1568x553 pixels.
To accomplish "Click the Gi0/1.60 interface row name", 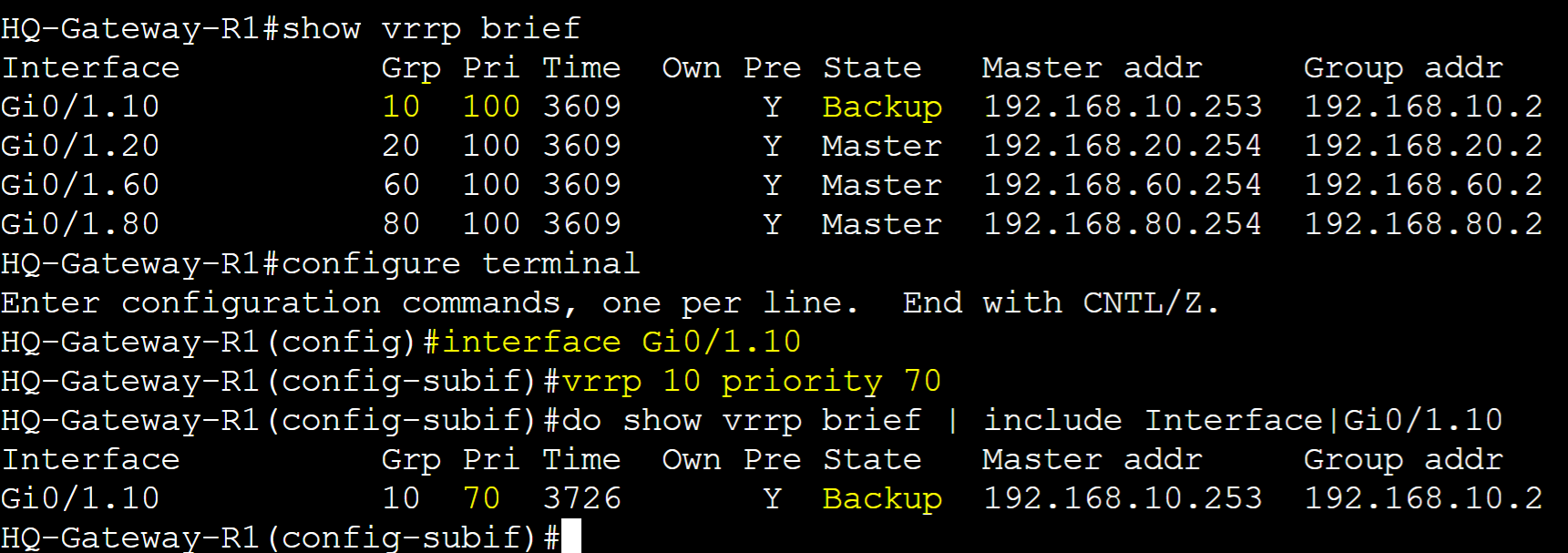I will coord(80,185).
